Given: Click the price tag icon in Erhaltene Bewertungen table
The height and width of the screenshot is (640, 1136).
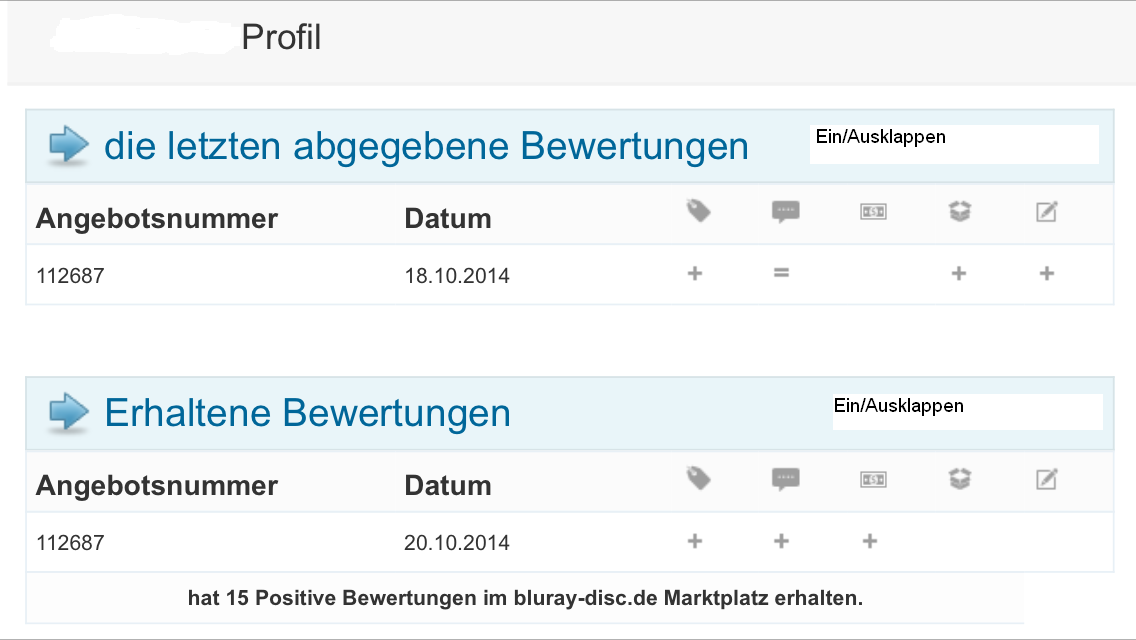Looking at the screenshot, I should pos(698,479).
